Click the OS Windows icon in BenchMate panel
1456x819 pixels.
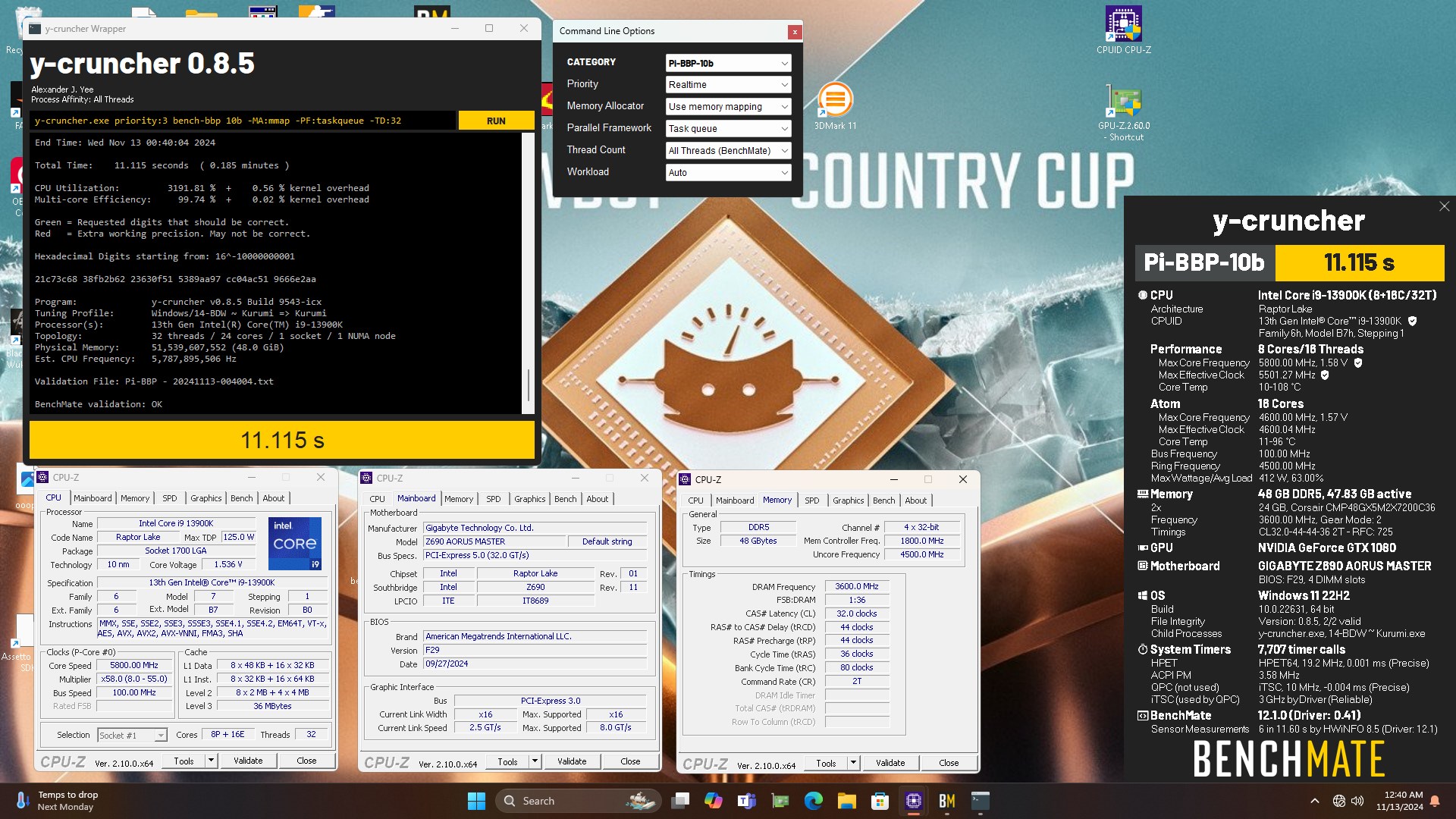1142,595
